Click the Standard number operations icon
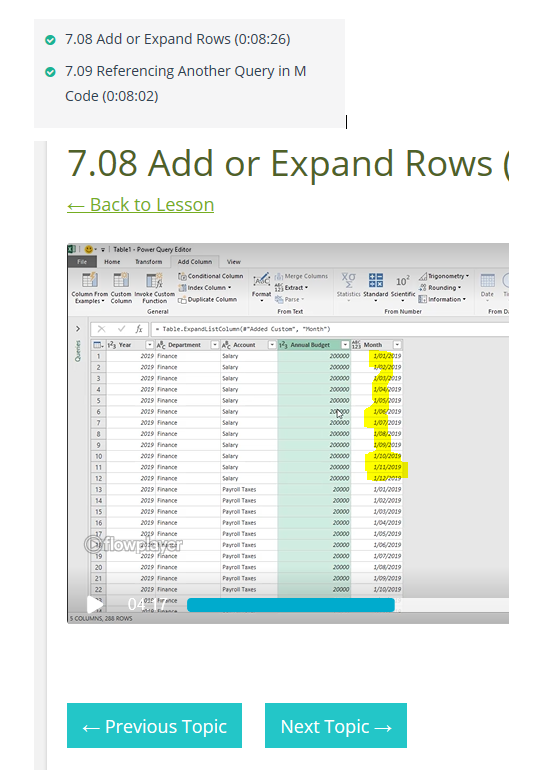Viewport: 555px width, 780px height. [375, 280]
